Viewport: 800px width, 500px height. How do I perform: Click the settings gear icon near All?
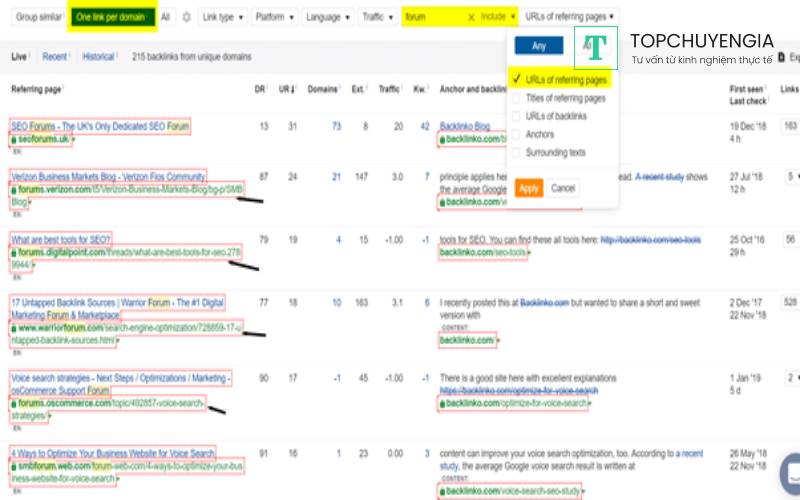click(x=186, y=17)
